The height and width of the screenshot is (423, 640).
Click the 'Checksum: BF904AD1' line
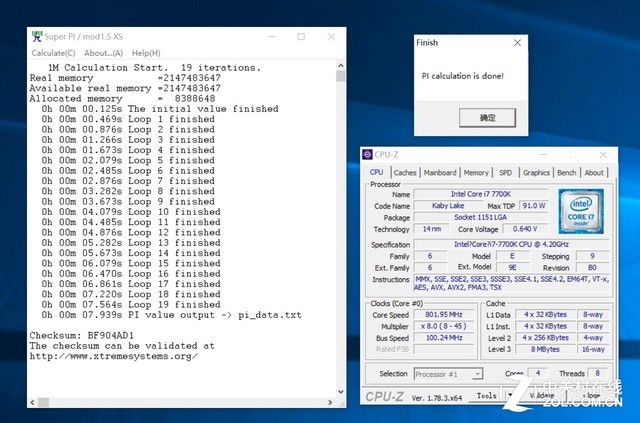tap(82, 336)
